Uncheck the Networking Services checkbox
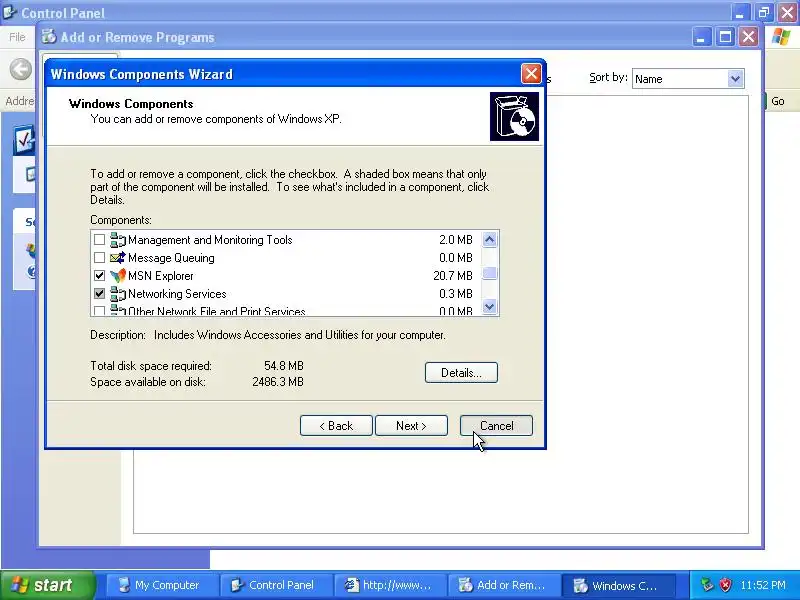 [99, 294]
